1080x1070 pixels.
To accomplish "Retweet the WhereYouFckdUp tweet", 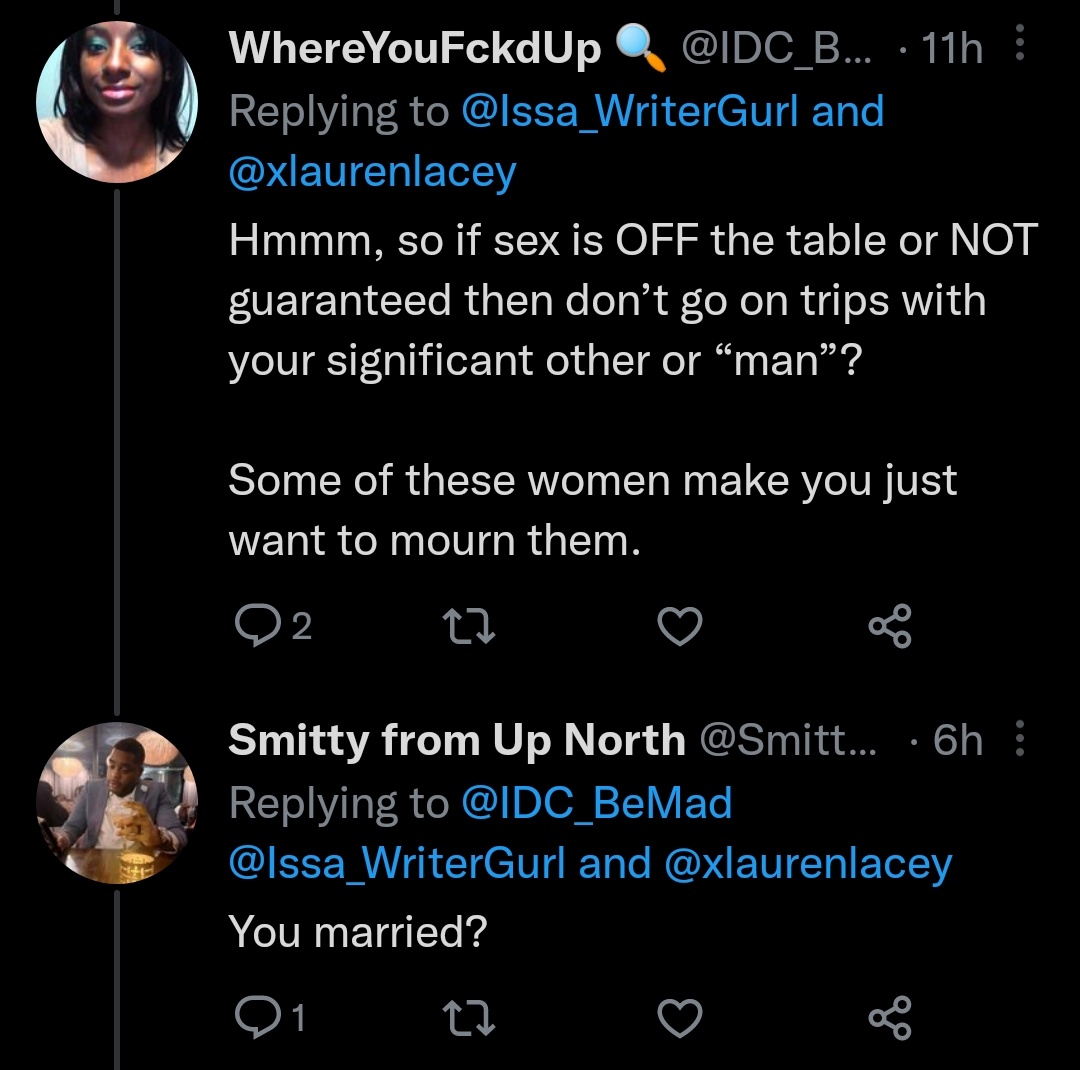I will click(468, 627).
